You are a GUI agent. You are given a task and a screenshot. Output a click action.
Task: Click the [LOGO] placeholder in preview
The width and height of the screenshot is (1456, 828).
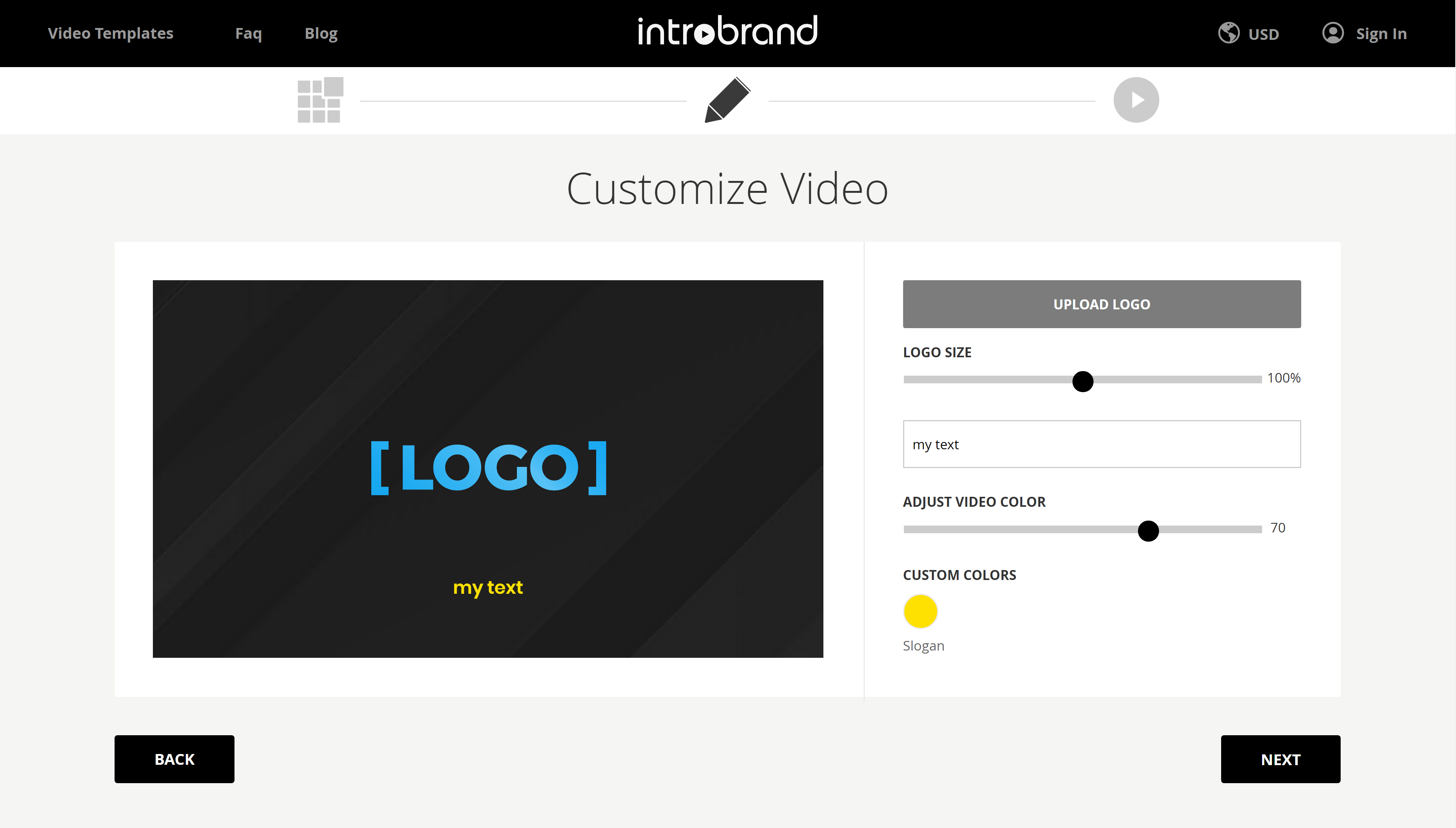(x=488, y=467)
